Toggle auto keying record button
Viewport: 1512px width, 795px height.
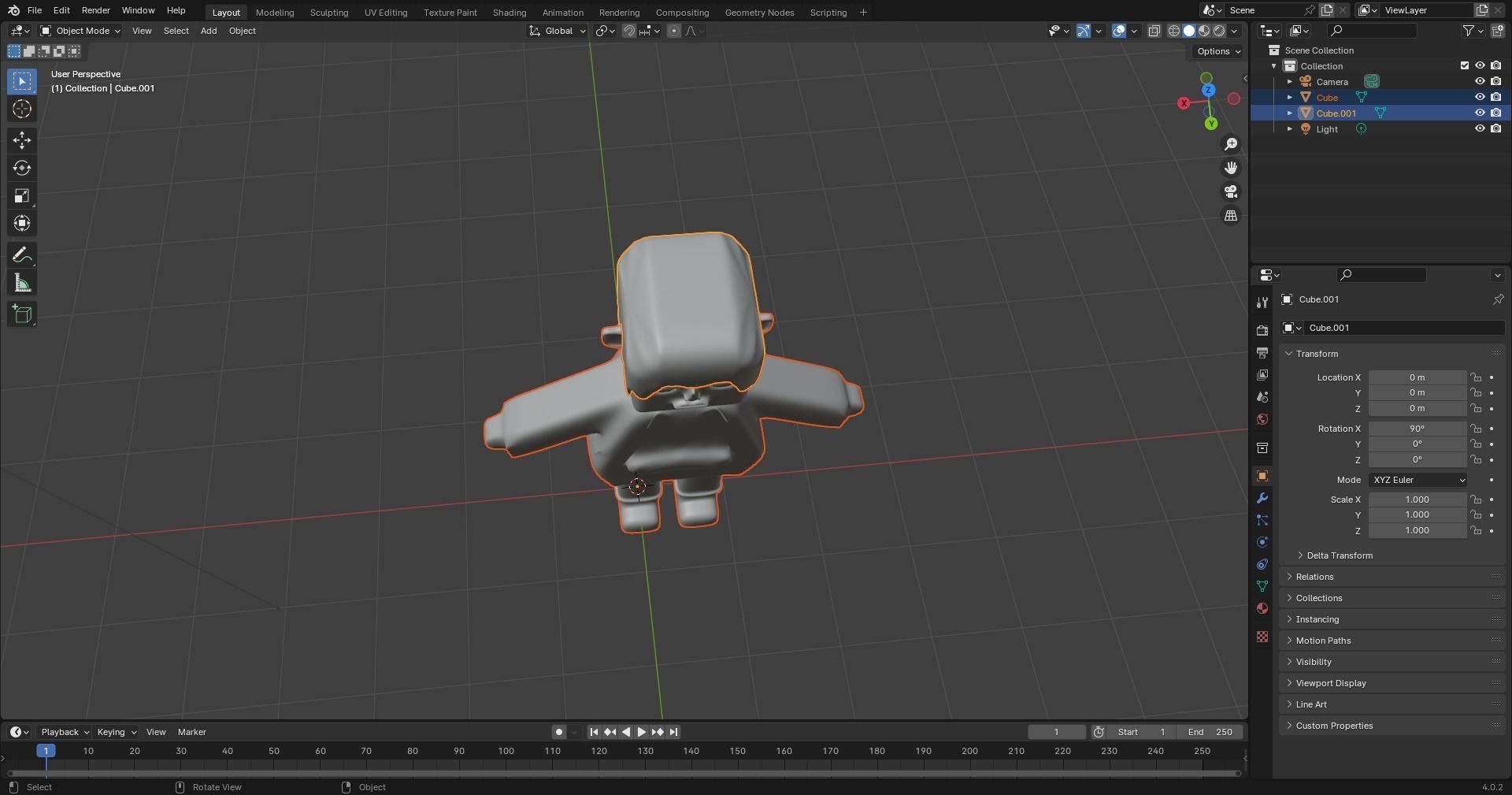[x=558, y=732]
